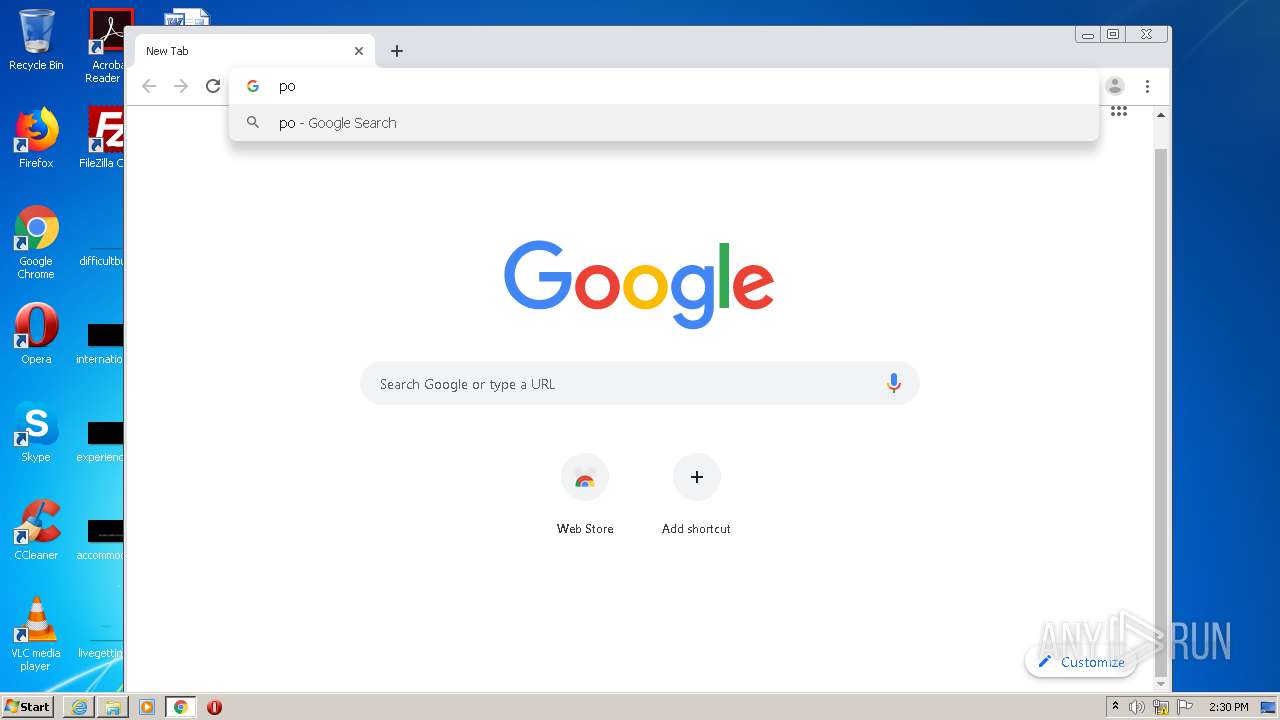The height and width of the screenshot is (720, 1280).
Task: Click the network tray icon
Action: click(x=1161, y=707)
